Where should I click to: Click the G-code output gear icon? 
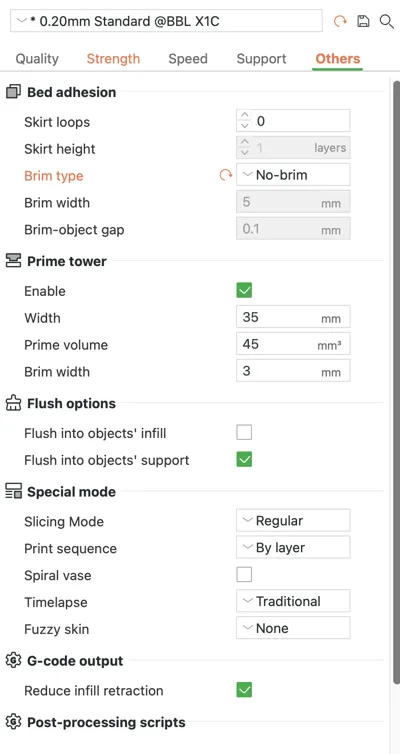[13, 660]
